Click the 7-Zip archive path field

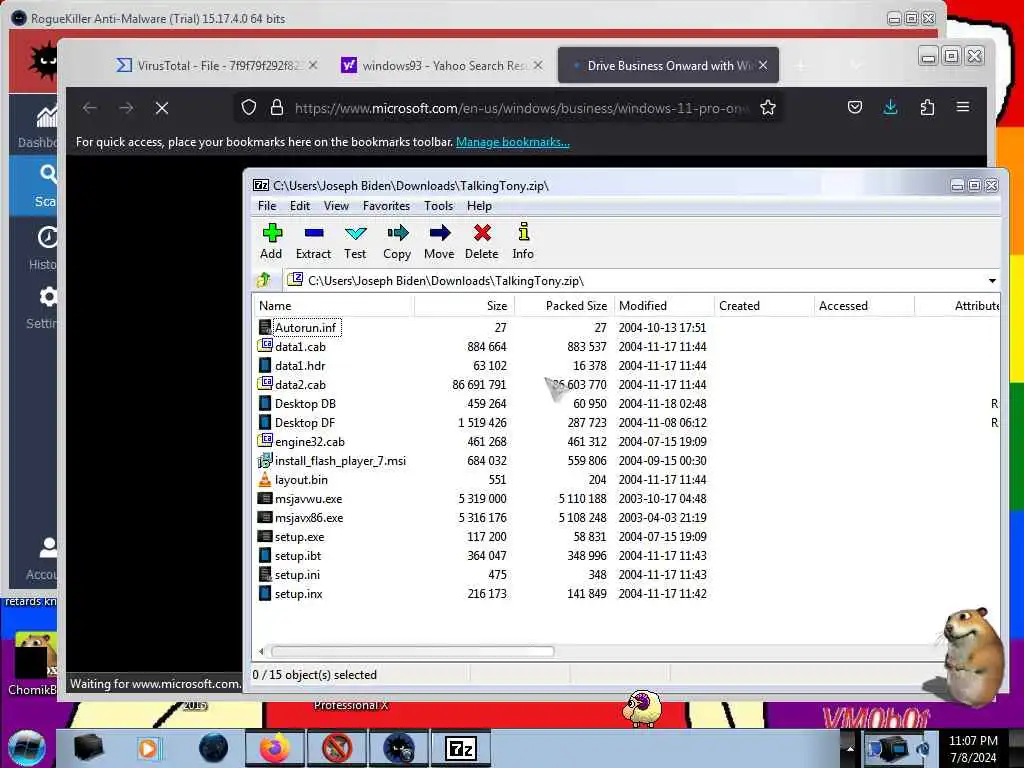633,281
